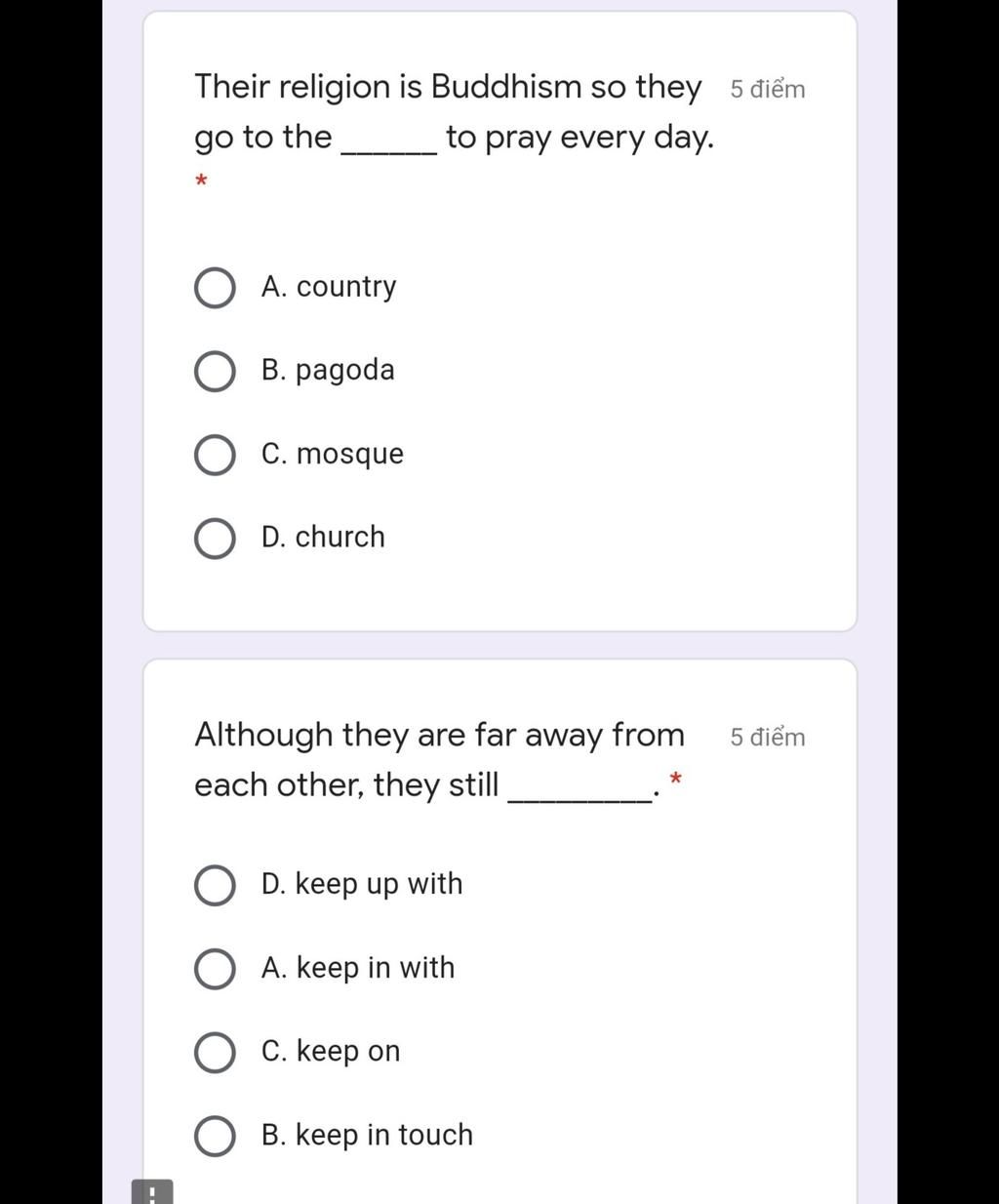This screenshot has height=1204, width=999.
Task: Click the Buddhism question title text
Action: coord(455,112)
